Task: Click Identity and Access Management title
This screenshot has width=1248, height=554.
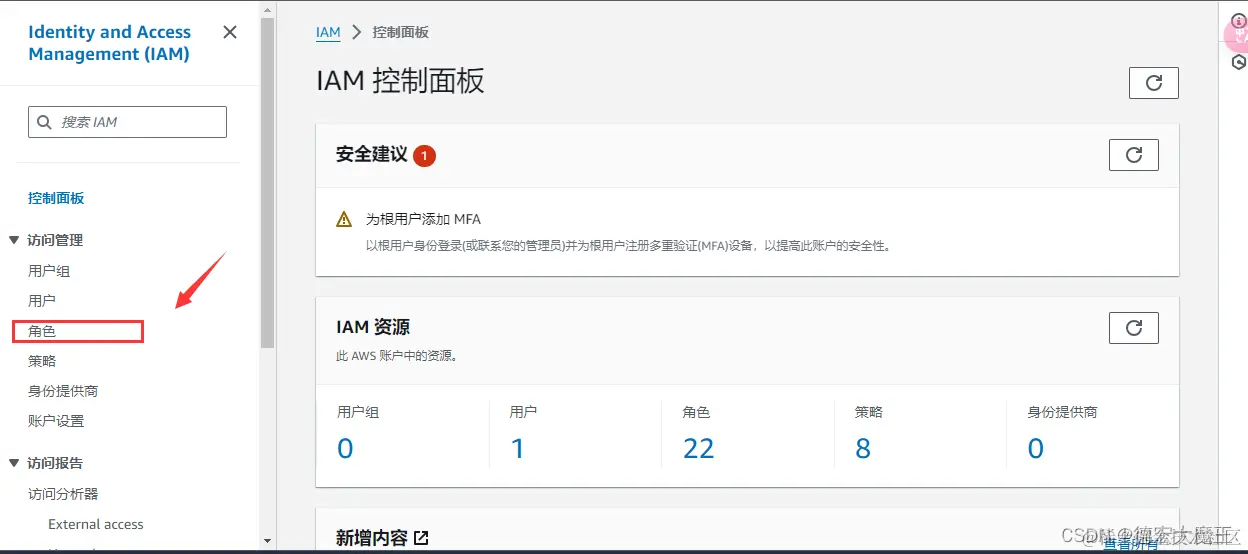Action: click(x=109, y=43)
